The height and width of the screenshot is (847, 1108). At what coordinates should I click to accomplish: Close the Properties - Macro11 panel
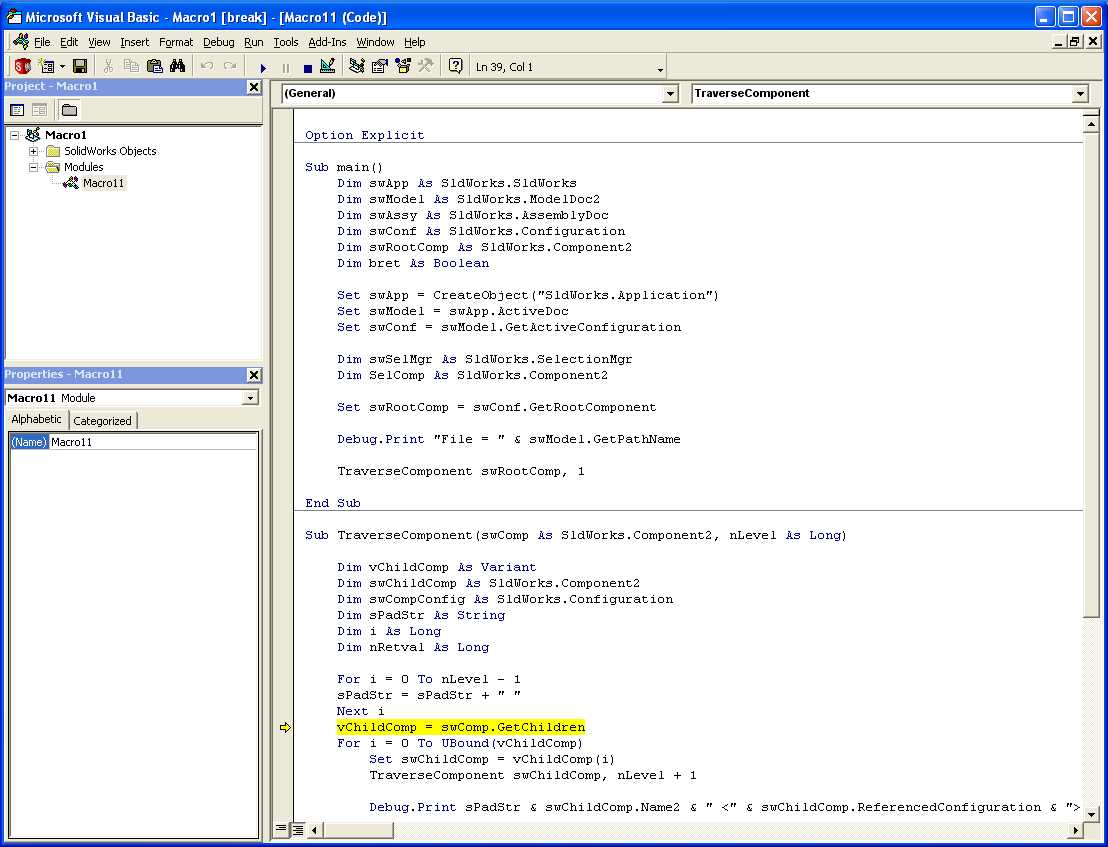click(x=254, y=375)
